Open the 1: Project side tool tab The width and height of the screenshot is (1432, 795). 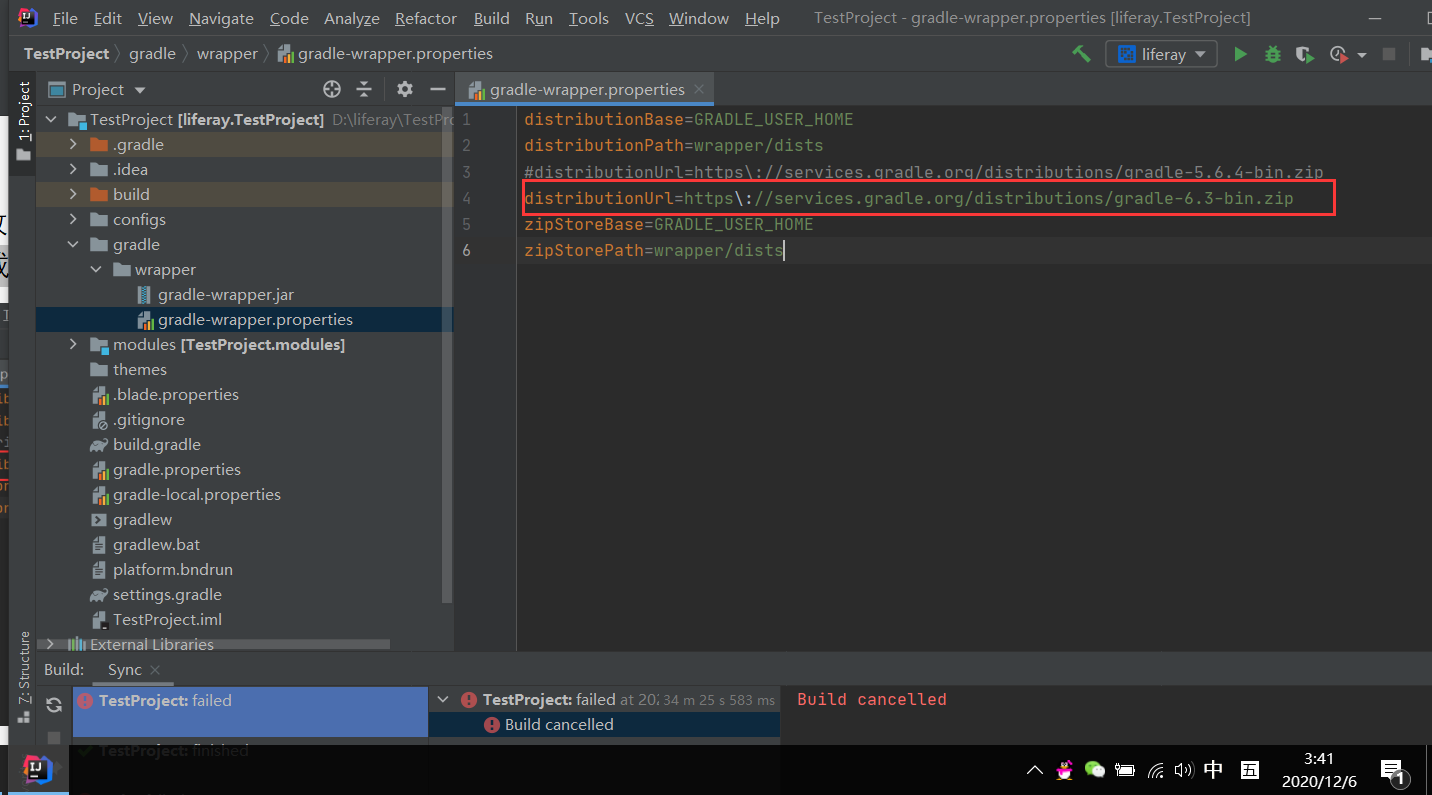[24, 121]
